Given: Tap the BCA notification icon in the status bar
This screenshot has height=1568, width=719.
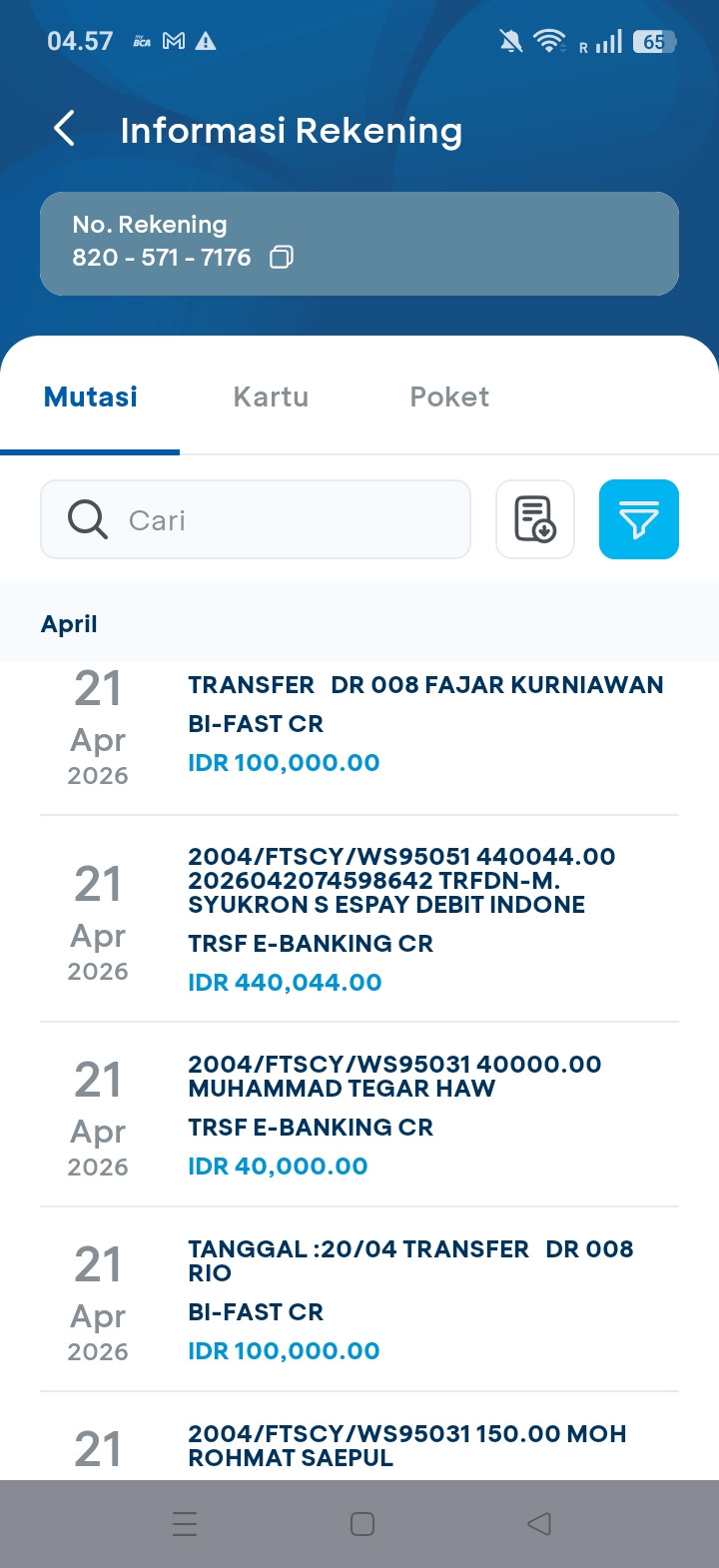Looking at the screenshot, I should tap(142, 41).
